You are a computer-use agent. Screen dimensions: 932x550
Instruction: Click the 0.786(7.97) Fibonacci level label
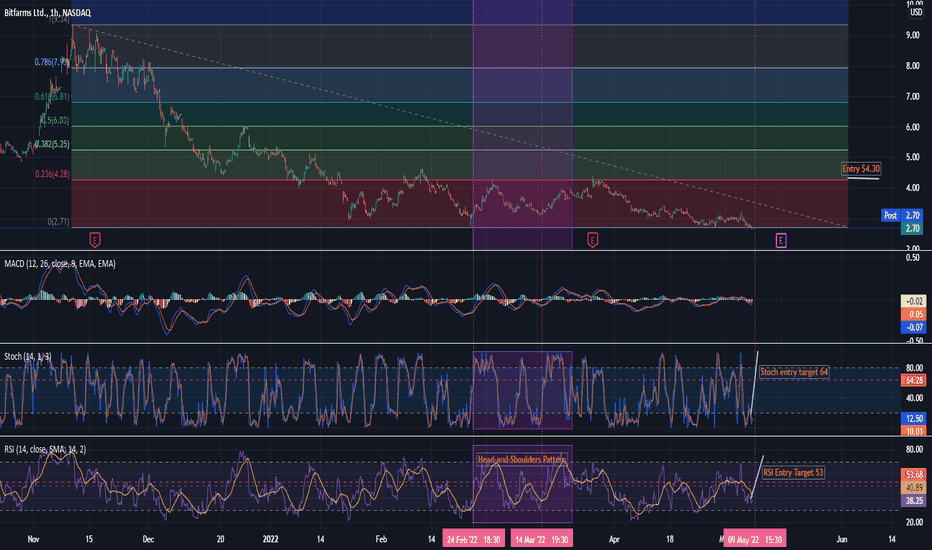click(x=52, y=62)
